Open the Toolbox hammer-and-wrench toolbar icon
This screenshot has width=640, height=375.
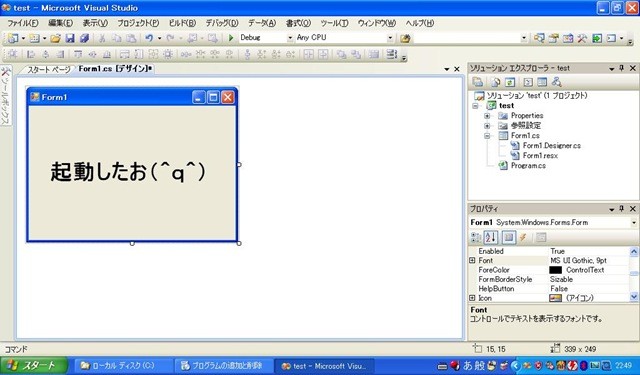[582, 38]
